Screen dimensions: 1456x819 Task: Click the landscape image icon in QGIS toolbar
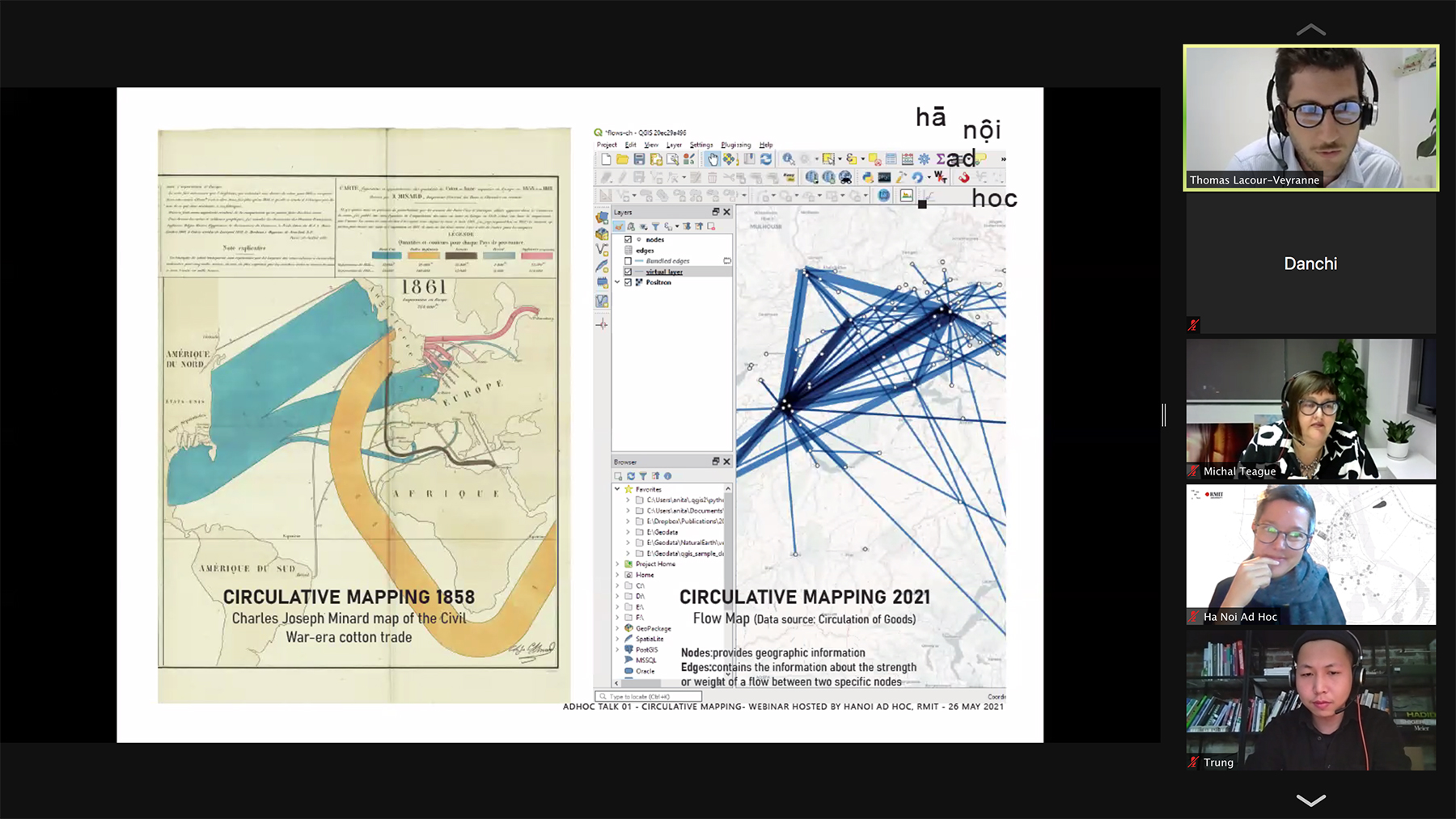(906, 196)
